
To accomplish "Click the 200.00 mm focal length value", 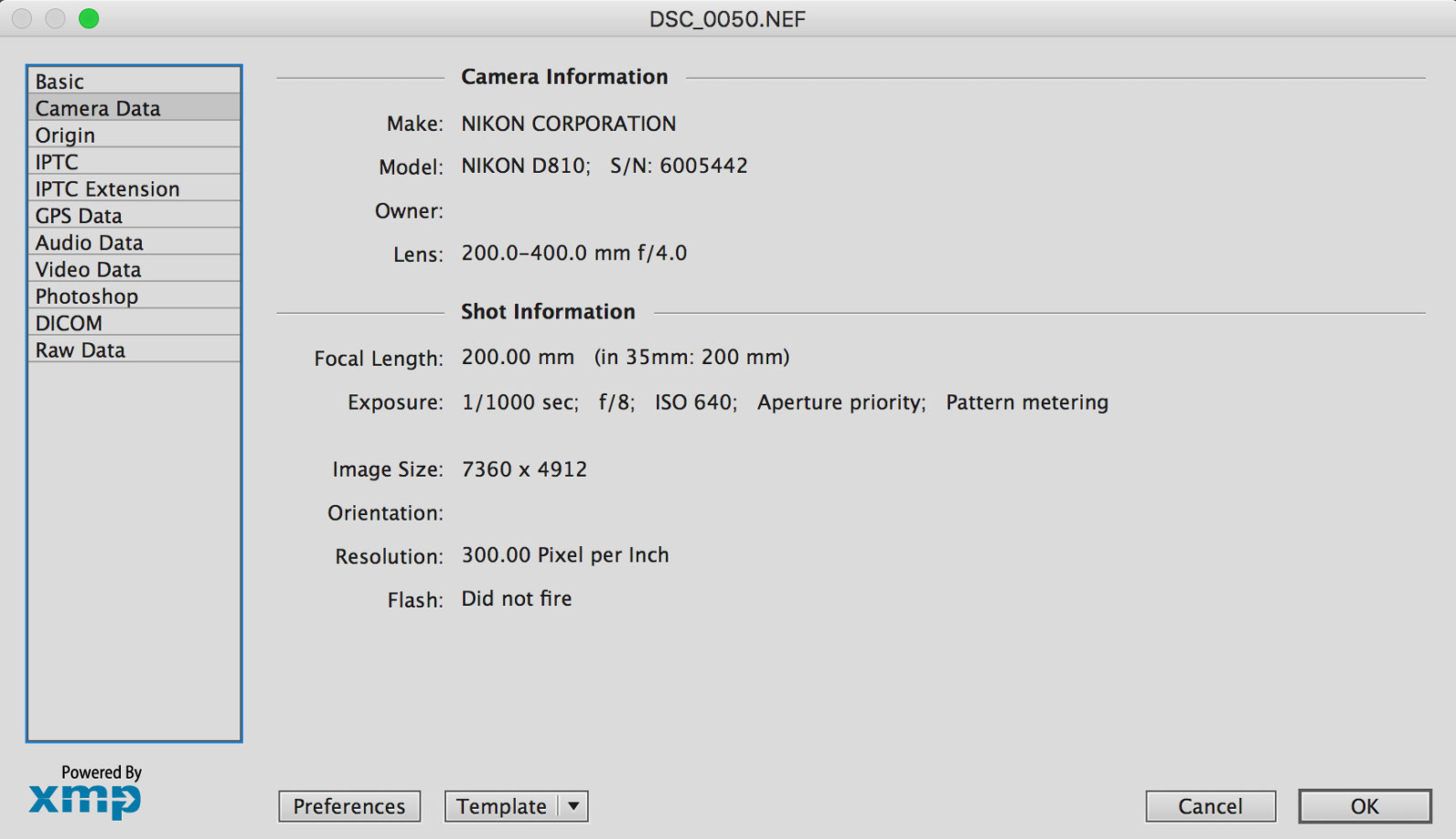I will 518,357.
